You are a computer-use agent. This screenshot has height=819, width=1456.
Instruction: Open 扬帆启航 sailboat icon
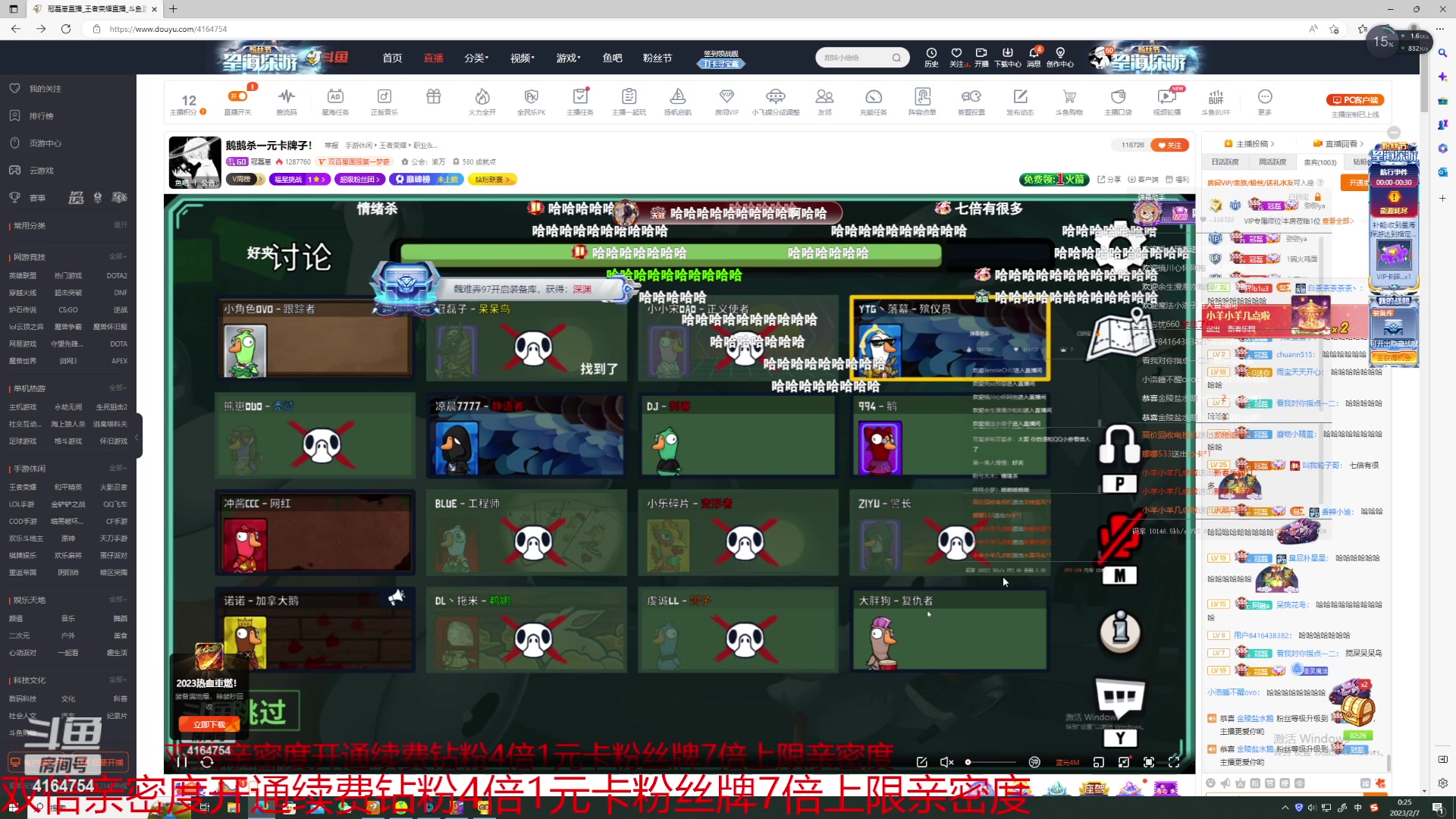coord(678,101)
